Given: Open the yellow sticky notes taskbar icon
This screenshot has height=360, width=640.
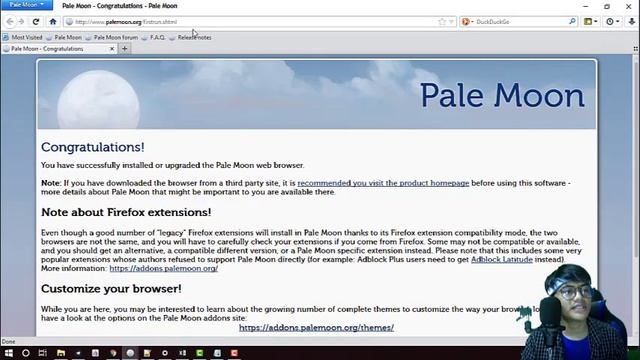Looking at the screenshot, I should coord(147,353).
